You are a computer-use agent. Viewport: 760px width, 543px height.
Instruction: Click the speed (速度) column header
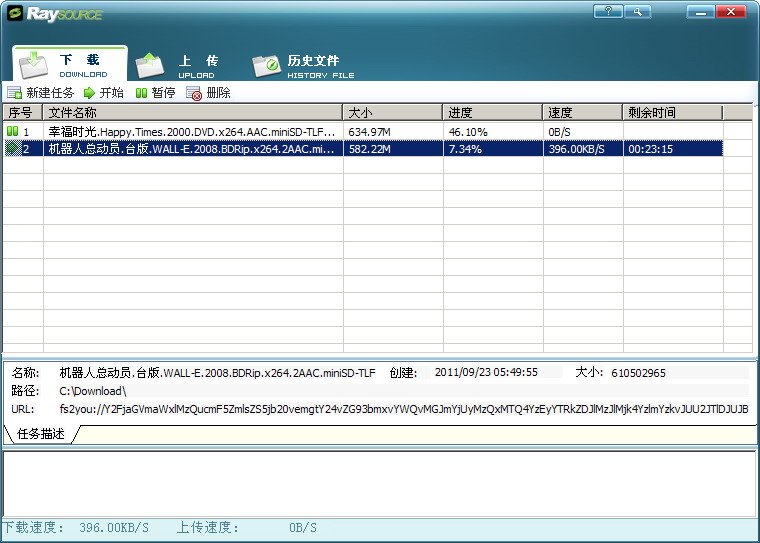coord(583,113)
